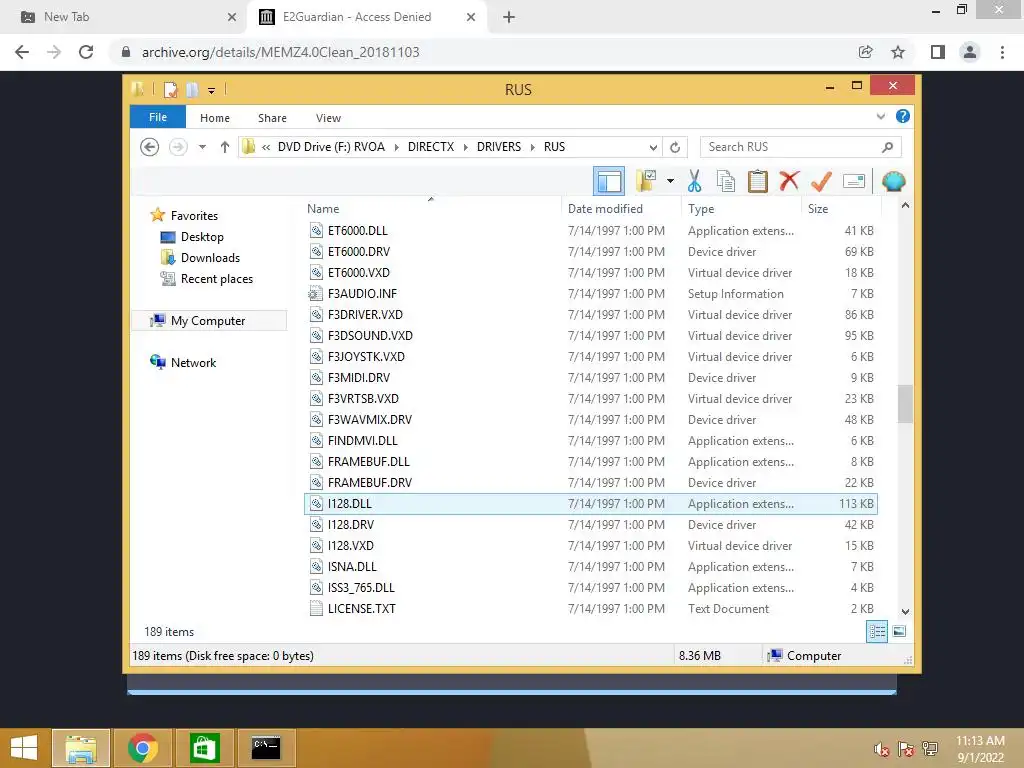Select Downloads in navigation pane
The height and width of the screenshot is (768, 1024).
click(x=210, y=257)
